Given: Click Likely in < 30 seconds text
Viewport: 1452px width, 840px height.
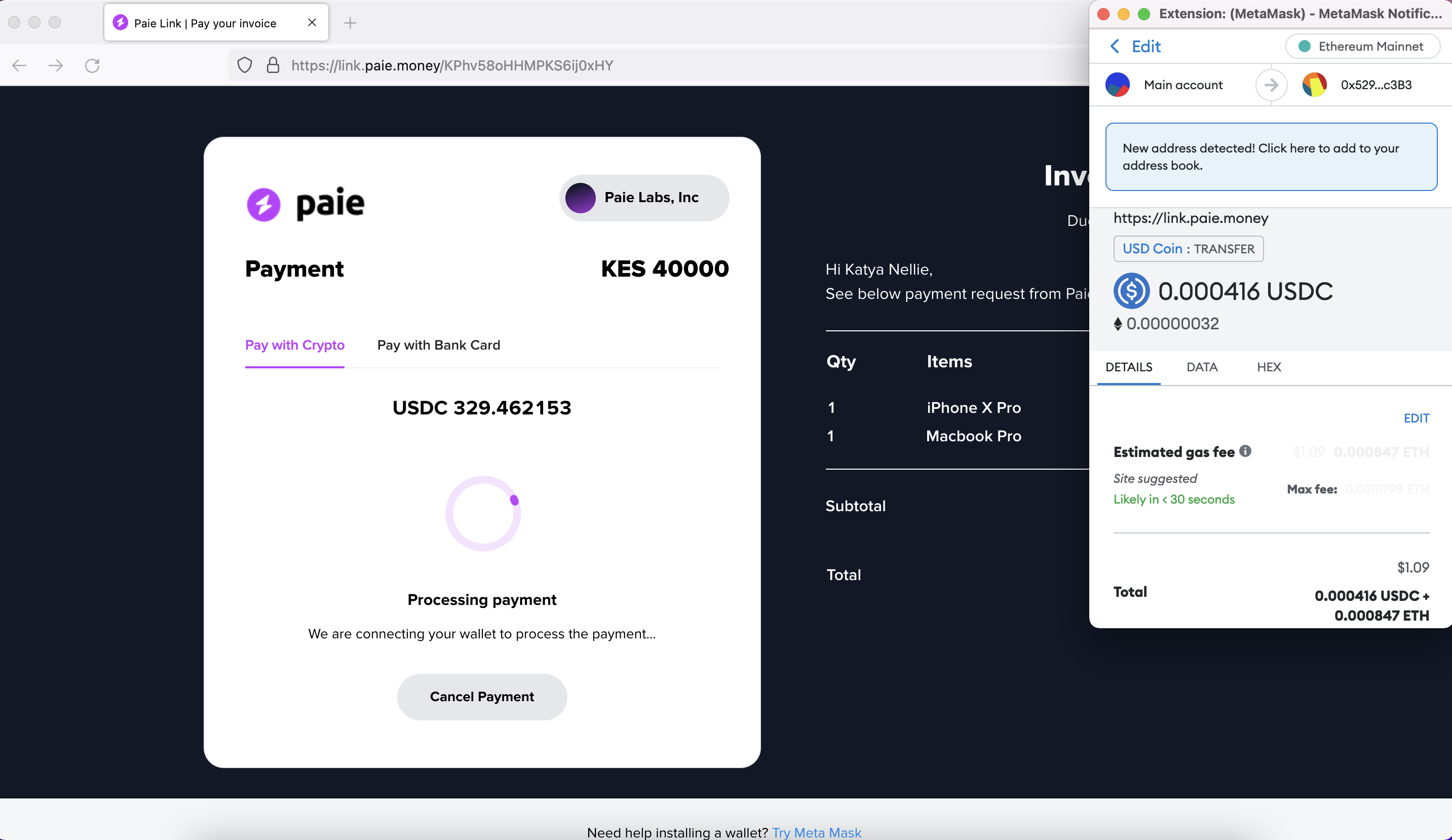Looking at the screenshot, I should 1174,500.
